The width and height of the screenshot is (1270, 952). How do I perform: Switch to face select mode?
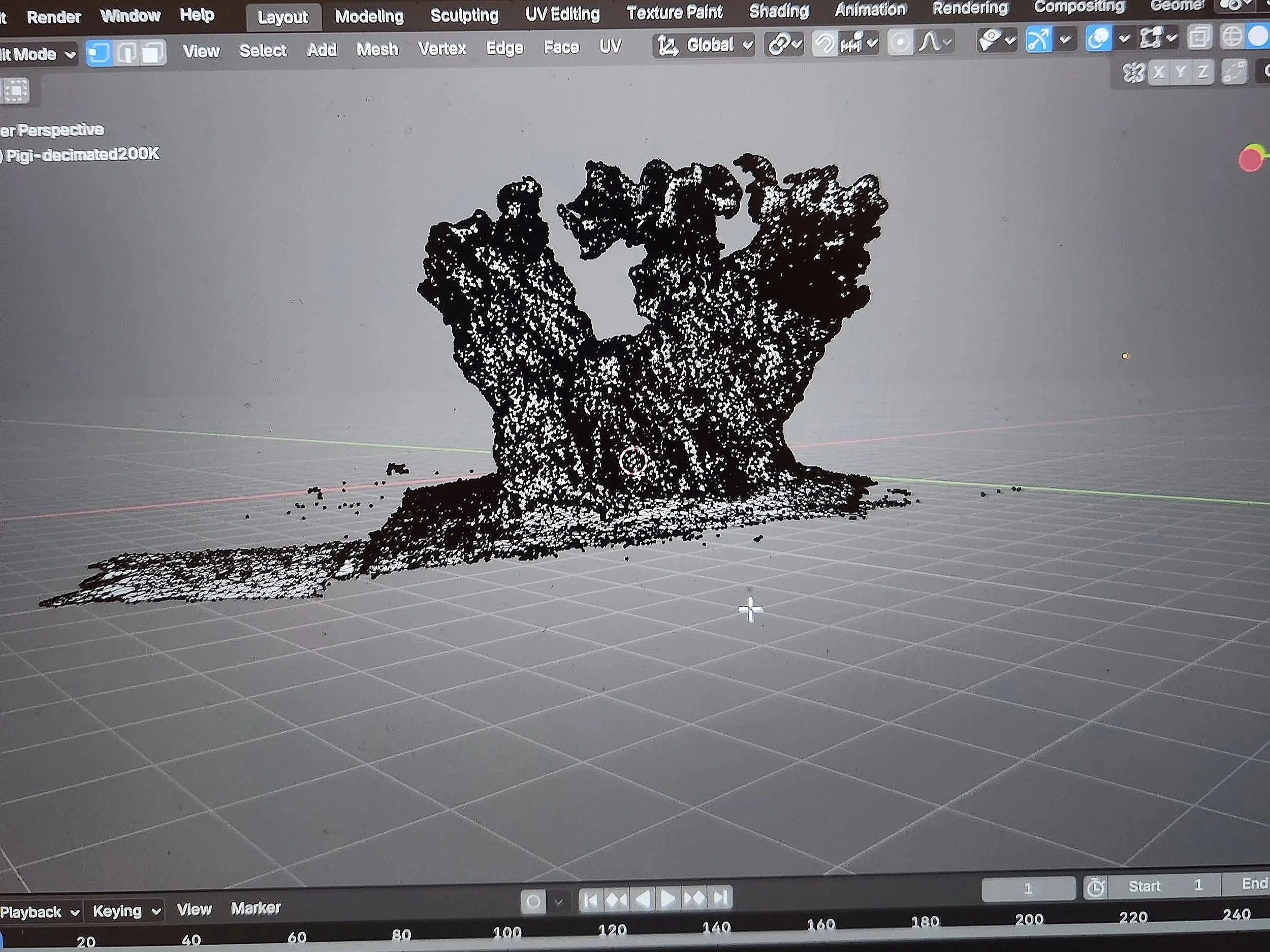[x=152, y=53]
